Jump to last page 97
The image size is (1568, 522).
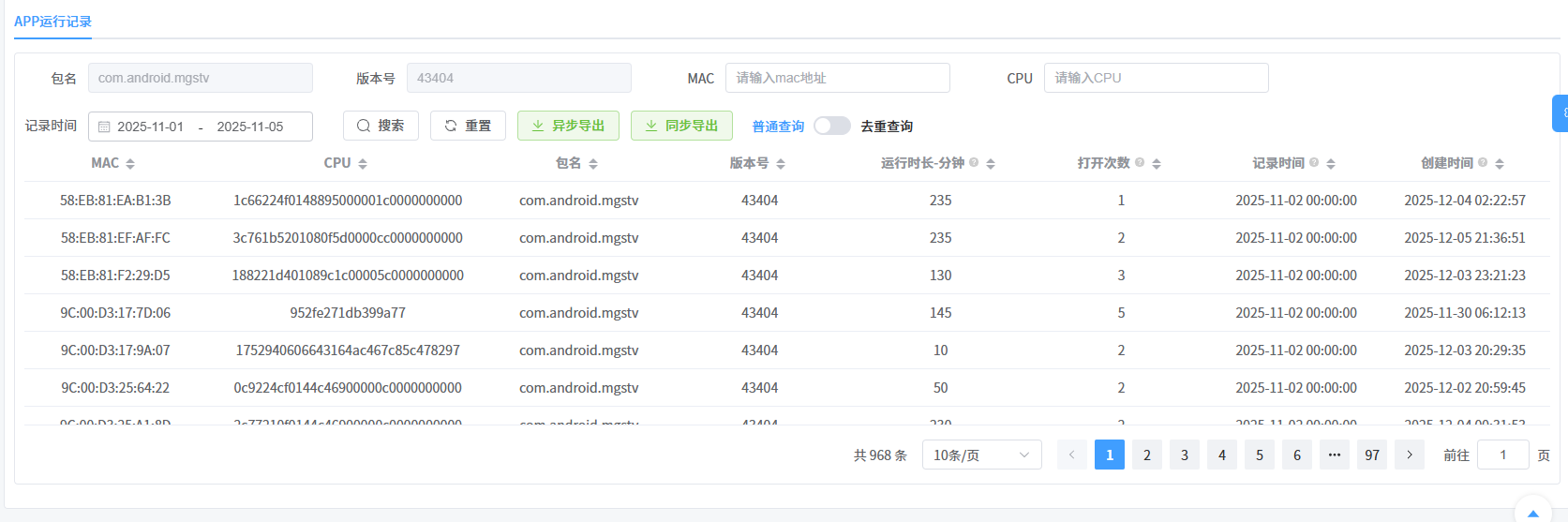tap(1372, 455)
